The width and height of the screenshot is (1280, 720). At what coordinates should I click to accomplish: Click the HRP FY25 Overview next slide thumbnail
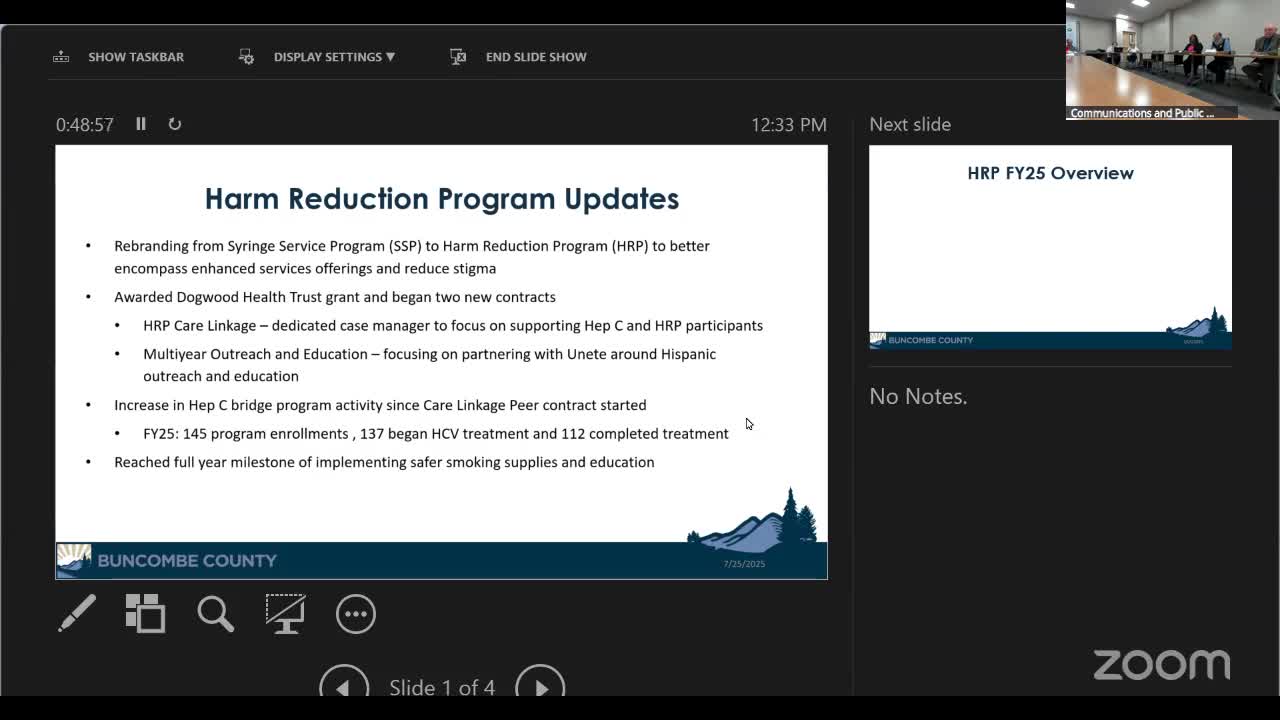coord(1050,248)
